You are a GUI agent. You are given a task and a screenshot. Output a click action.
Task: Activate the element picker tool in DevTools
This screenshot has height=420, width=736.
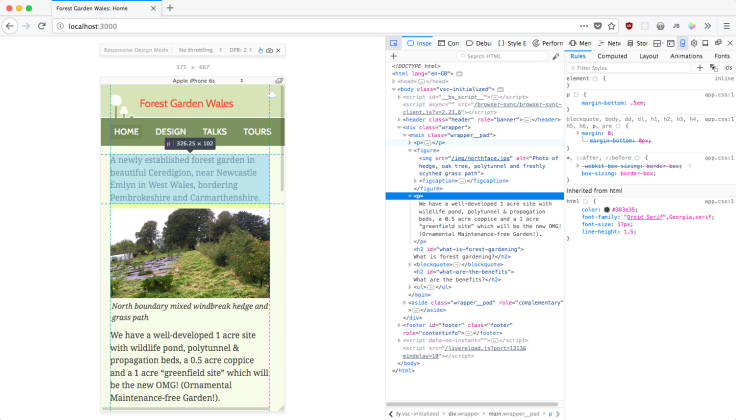point(393,43)
